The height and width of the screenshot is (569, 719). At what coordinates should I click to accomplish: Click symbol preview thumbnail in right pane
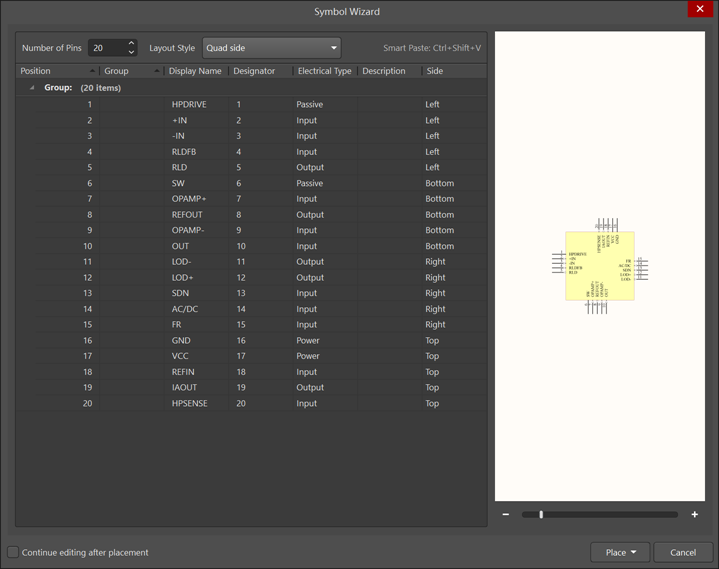pyautogui.click(x=599, y=266)
